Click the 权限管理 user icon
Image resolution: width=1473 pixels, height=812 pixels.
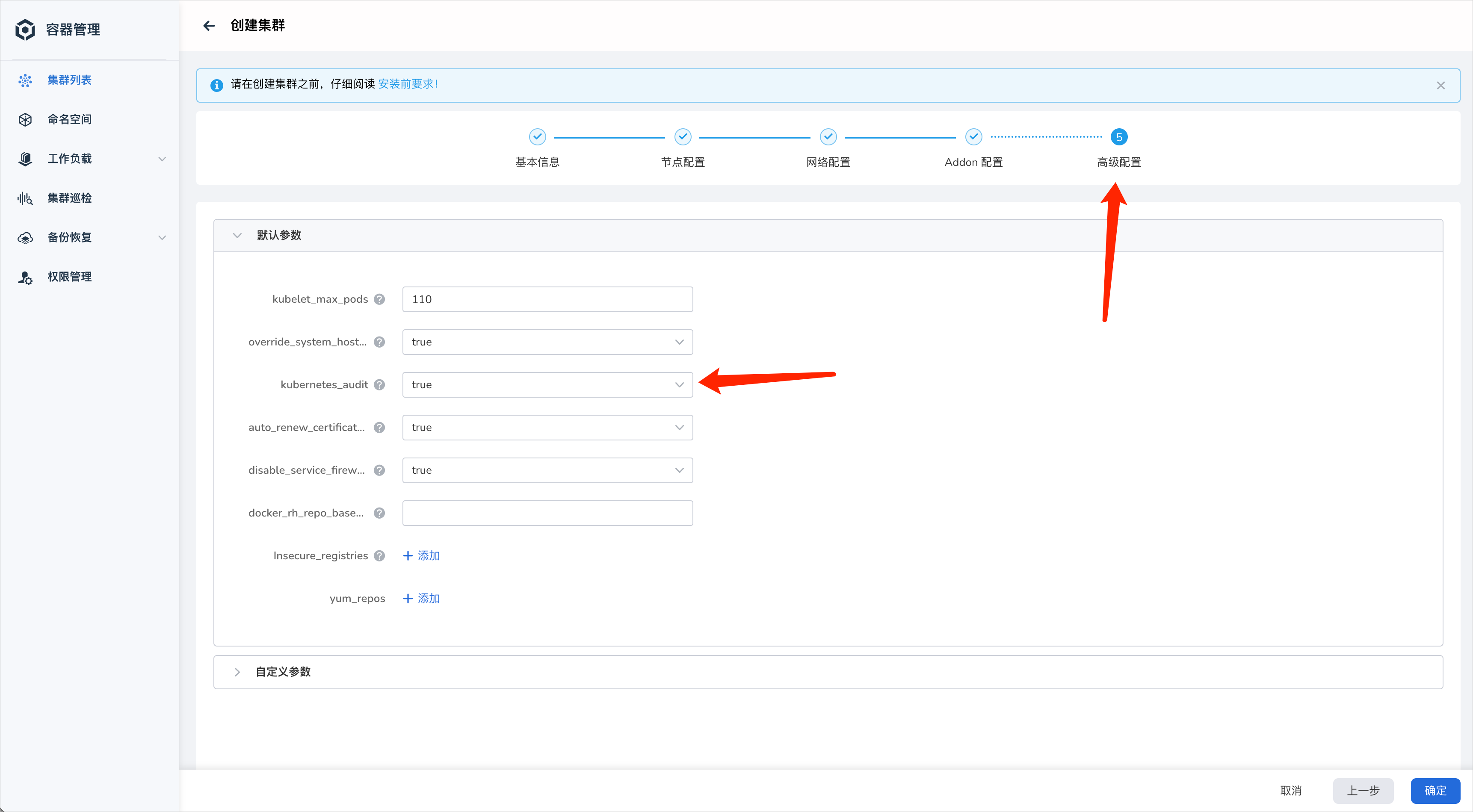[x=25, y=278]
